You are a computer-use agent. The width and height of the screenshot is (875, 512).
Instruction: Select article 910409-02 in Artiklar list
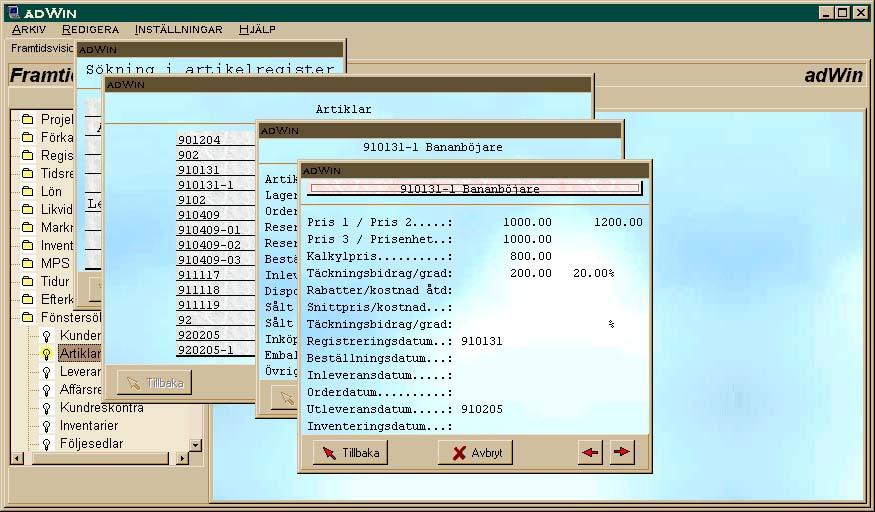pos(215,245)
